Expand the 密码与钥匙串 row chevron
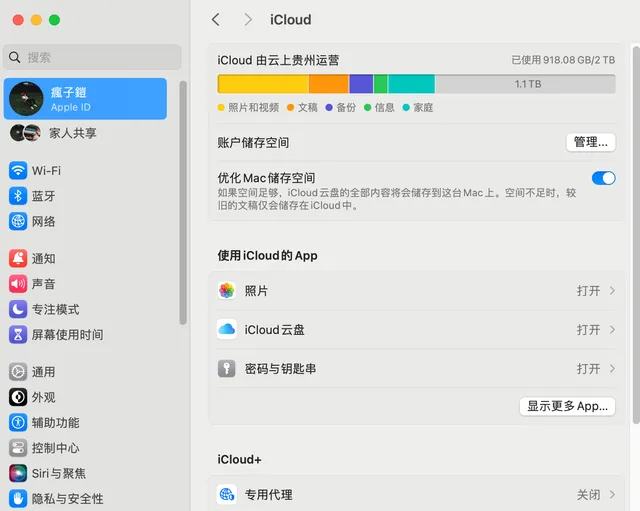 (x=612, y=369)
